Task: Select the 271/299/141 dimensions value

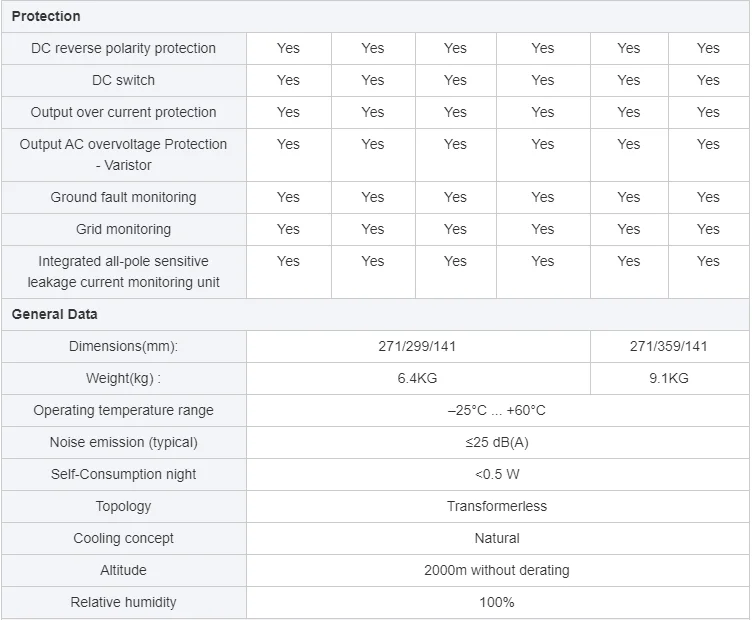Action: click(417, 346)
